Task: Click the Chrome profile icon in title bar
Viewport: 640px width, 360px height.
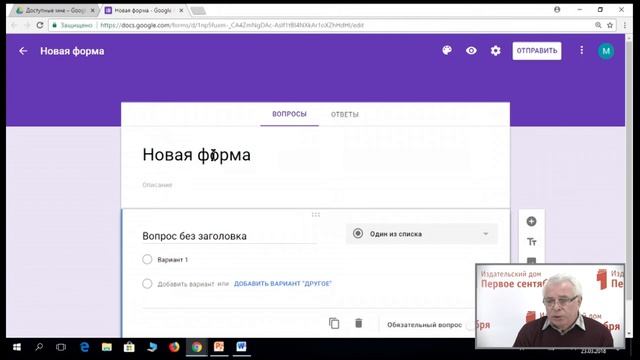Action: point(557,9)
